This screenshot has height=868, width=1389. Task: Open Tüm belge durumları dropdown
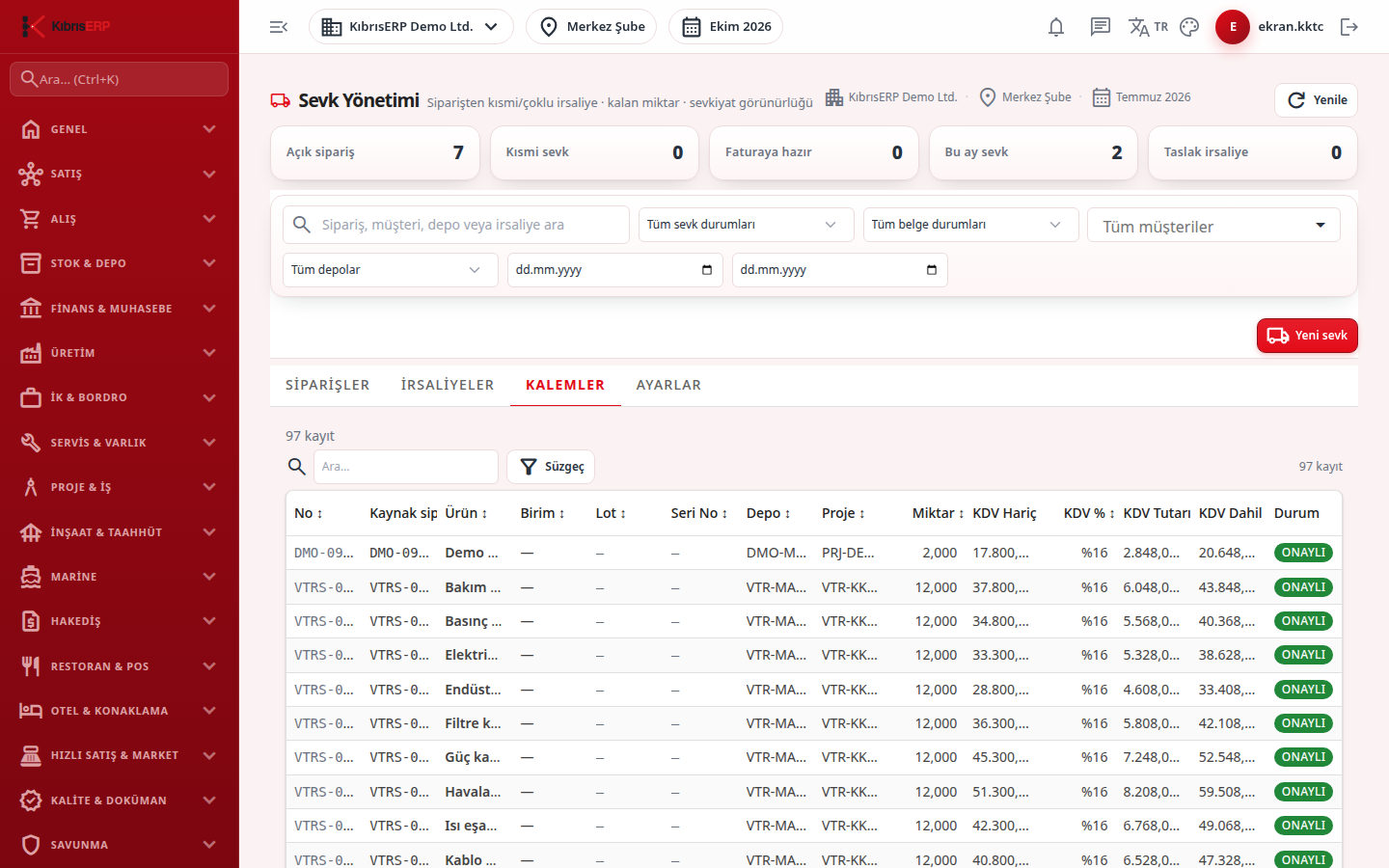point(970,225)
